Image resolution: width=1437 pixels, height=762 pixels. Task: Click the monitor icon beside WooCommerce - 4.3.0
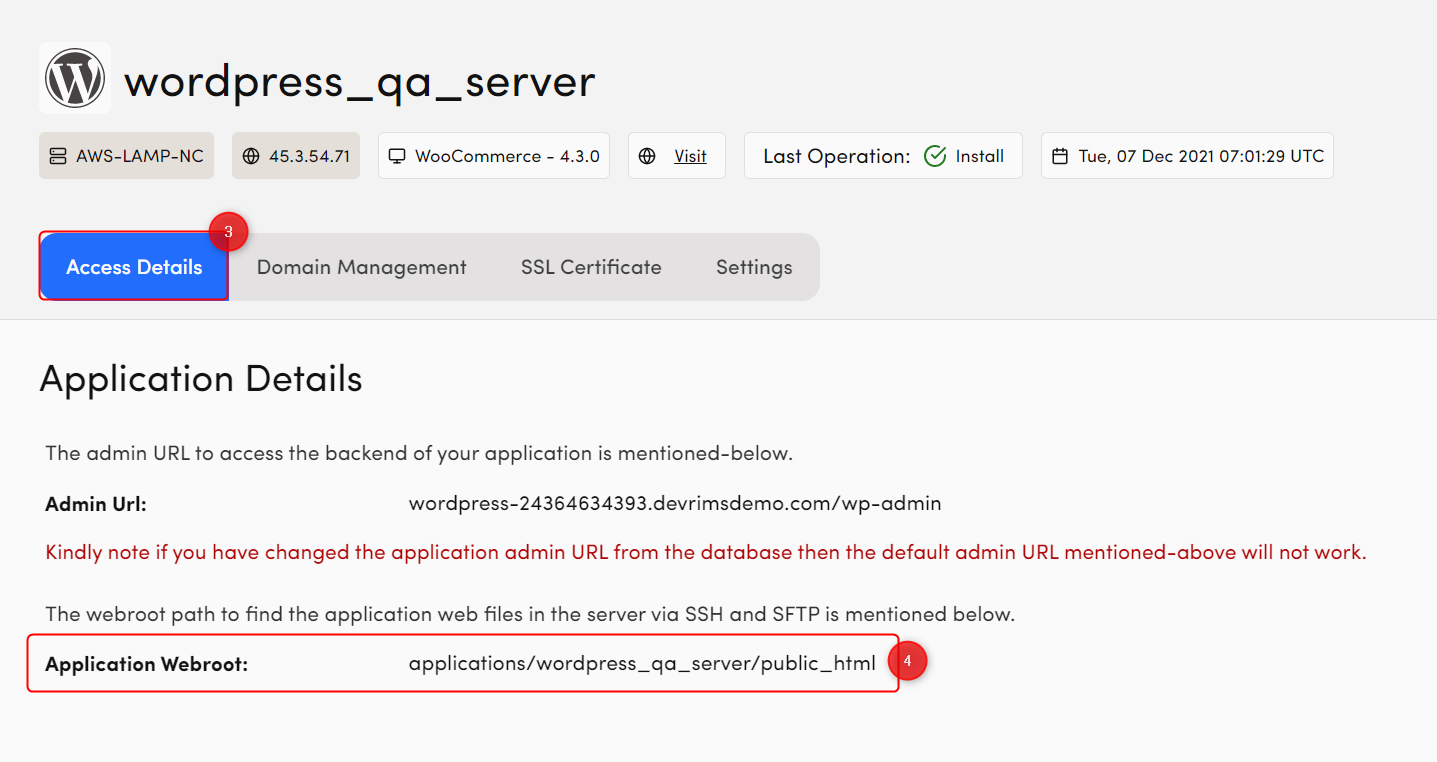click(397, 156)
